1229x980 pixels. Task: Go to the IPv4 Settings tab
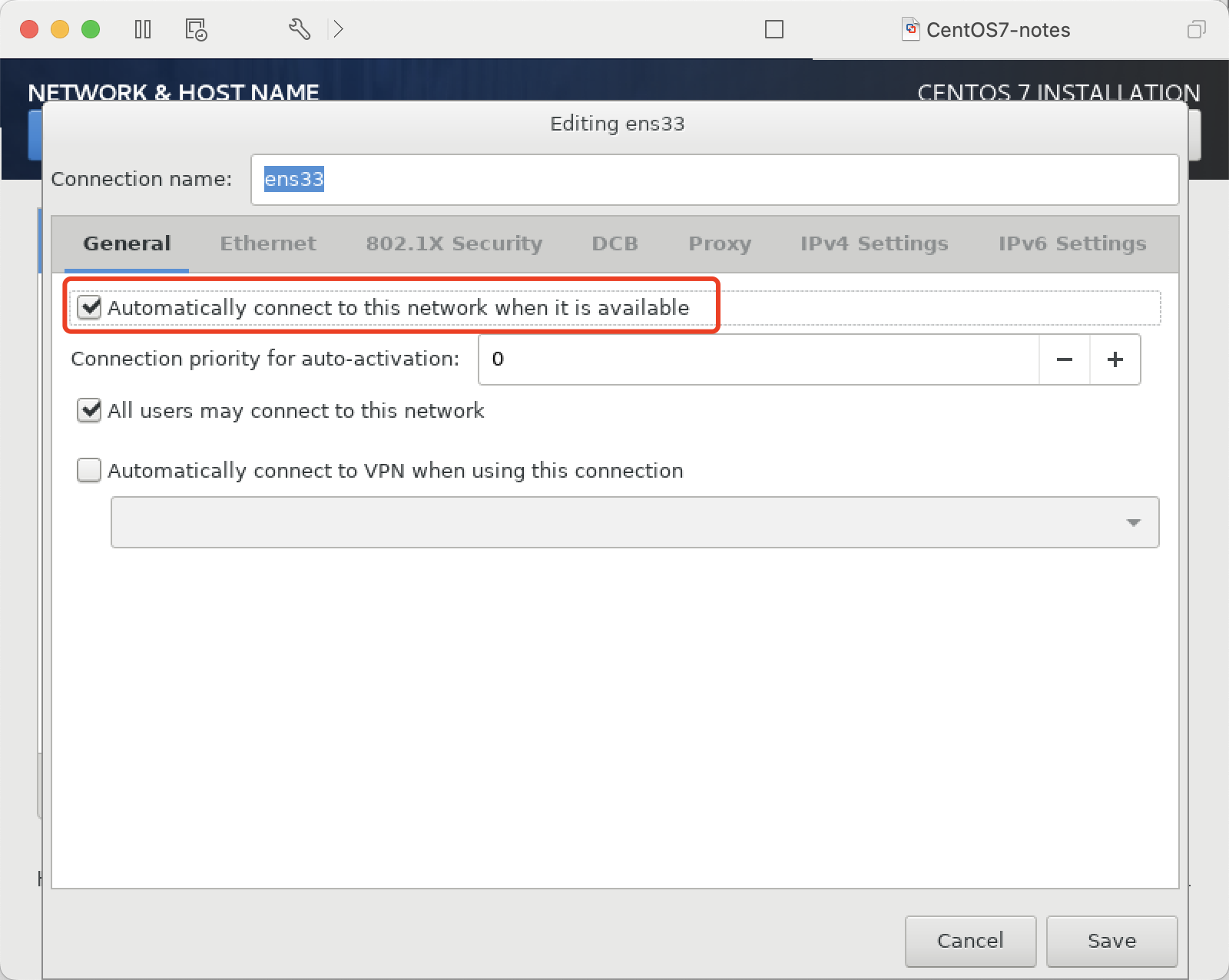[874, 243]
